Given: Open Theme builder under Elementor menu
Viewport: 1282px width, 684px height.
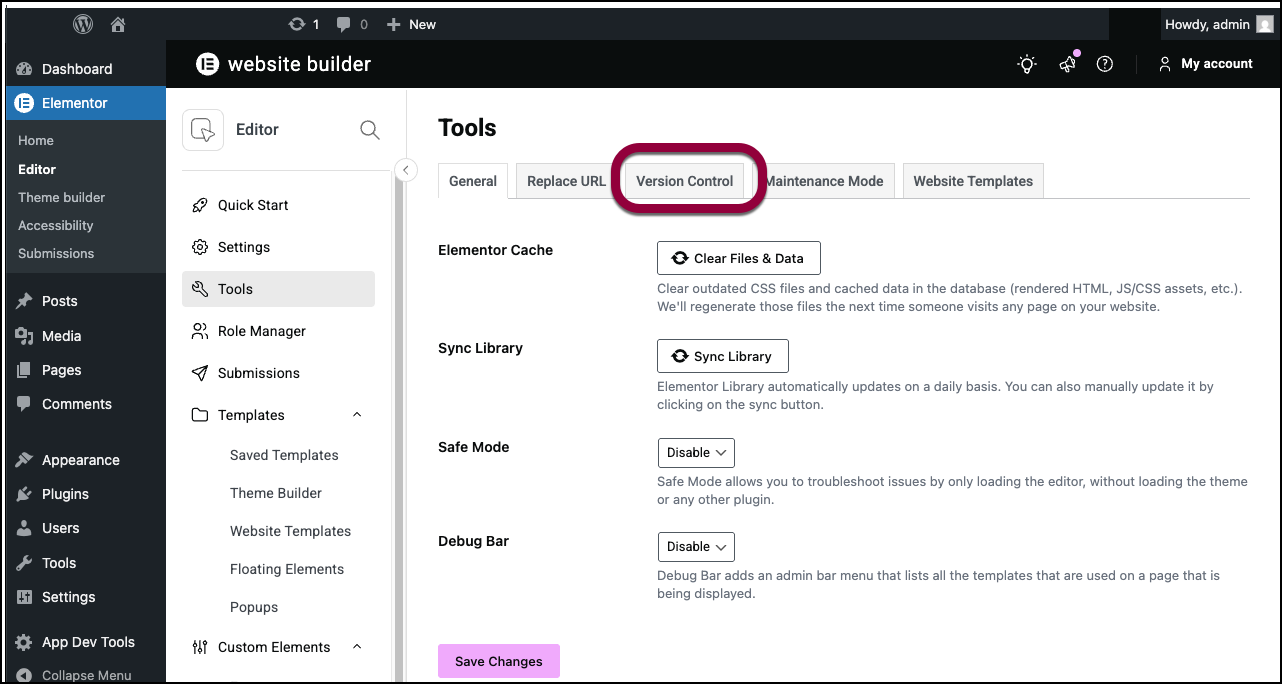Looking at the screenshot, I should point(62,197).
